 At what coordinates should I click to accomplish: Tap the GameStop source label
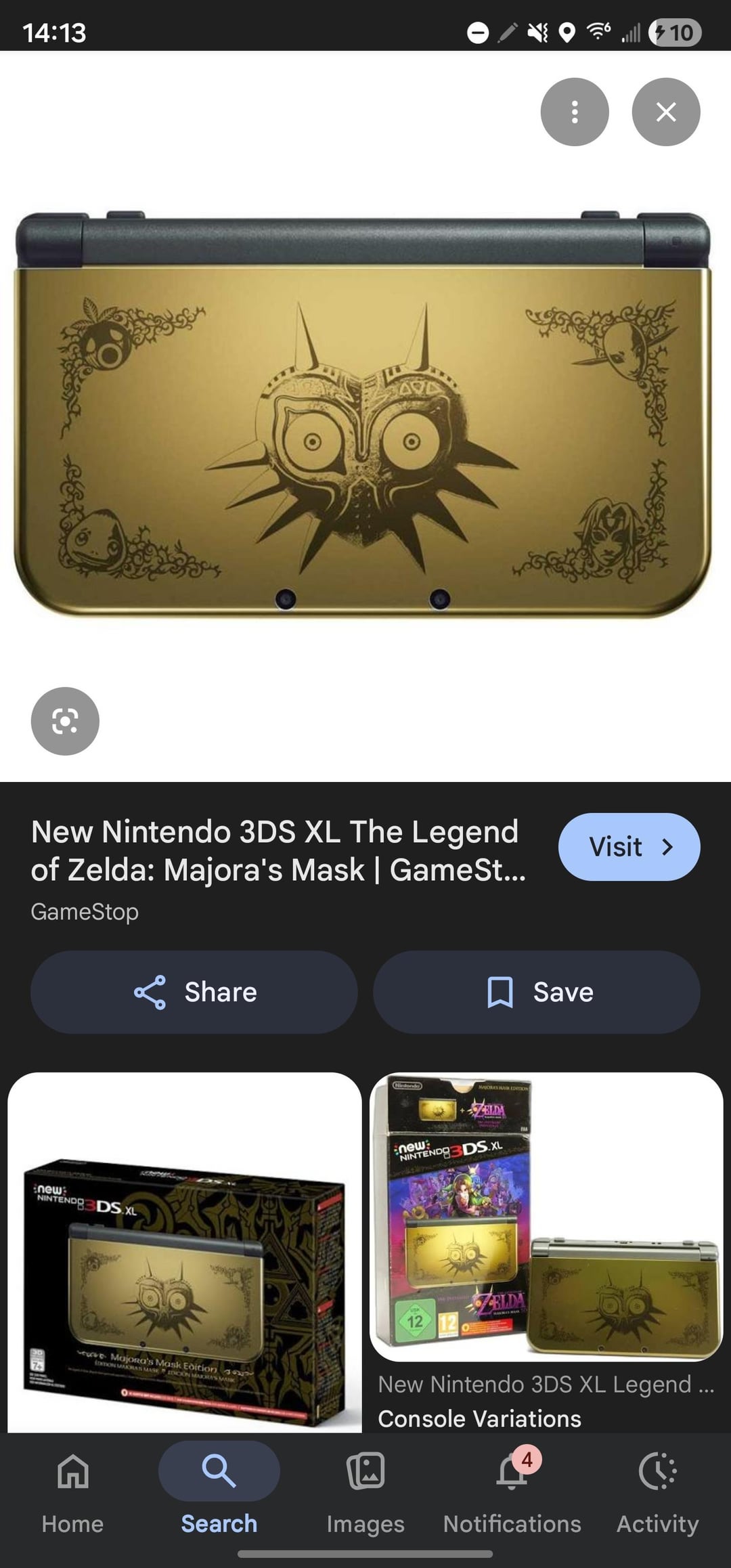pos(85,912)
